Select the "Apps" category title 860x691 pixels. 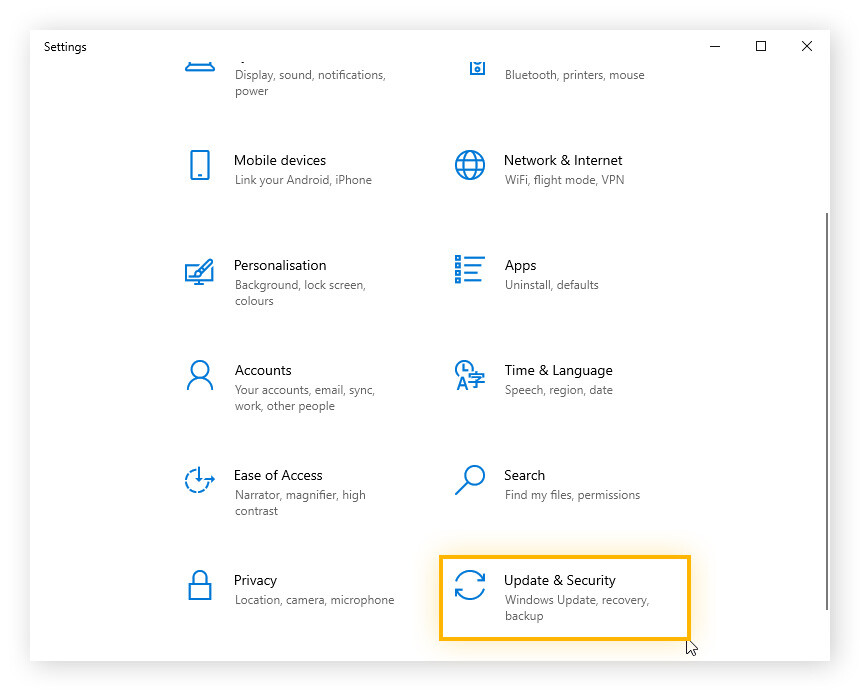[521, 265]
